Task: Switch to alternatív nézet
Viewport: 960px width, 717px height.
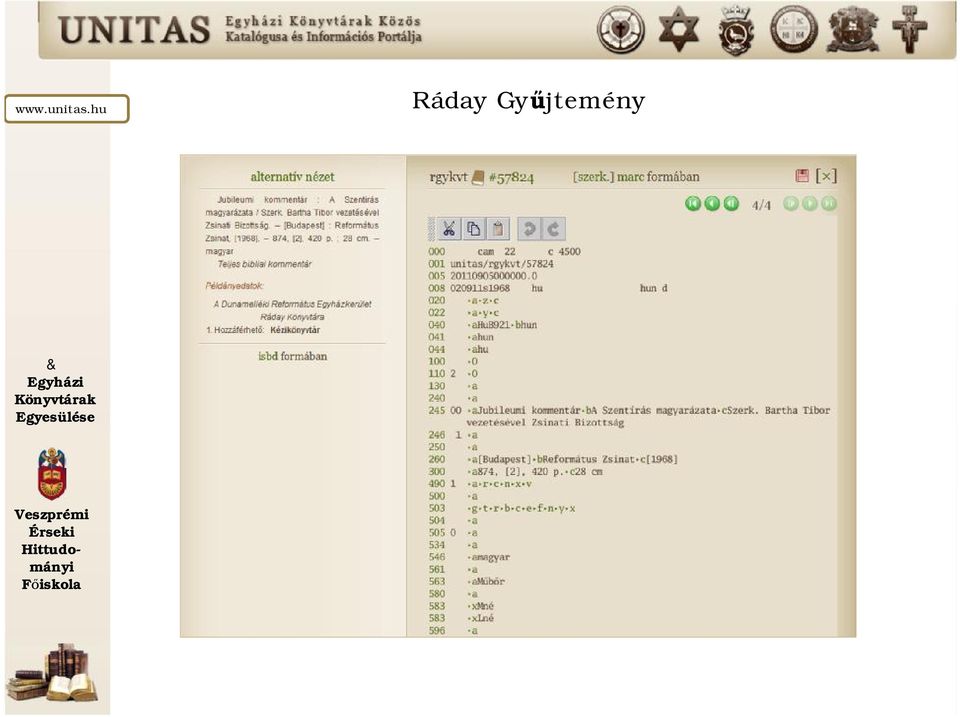Action: [x=292, y=177]
